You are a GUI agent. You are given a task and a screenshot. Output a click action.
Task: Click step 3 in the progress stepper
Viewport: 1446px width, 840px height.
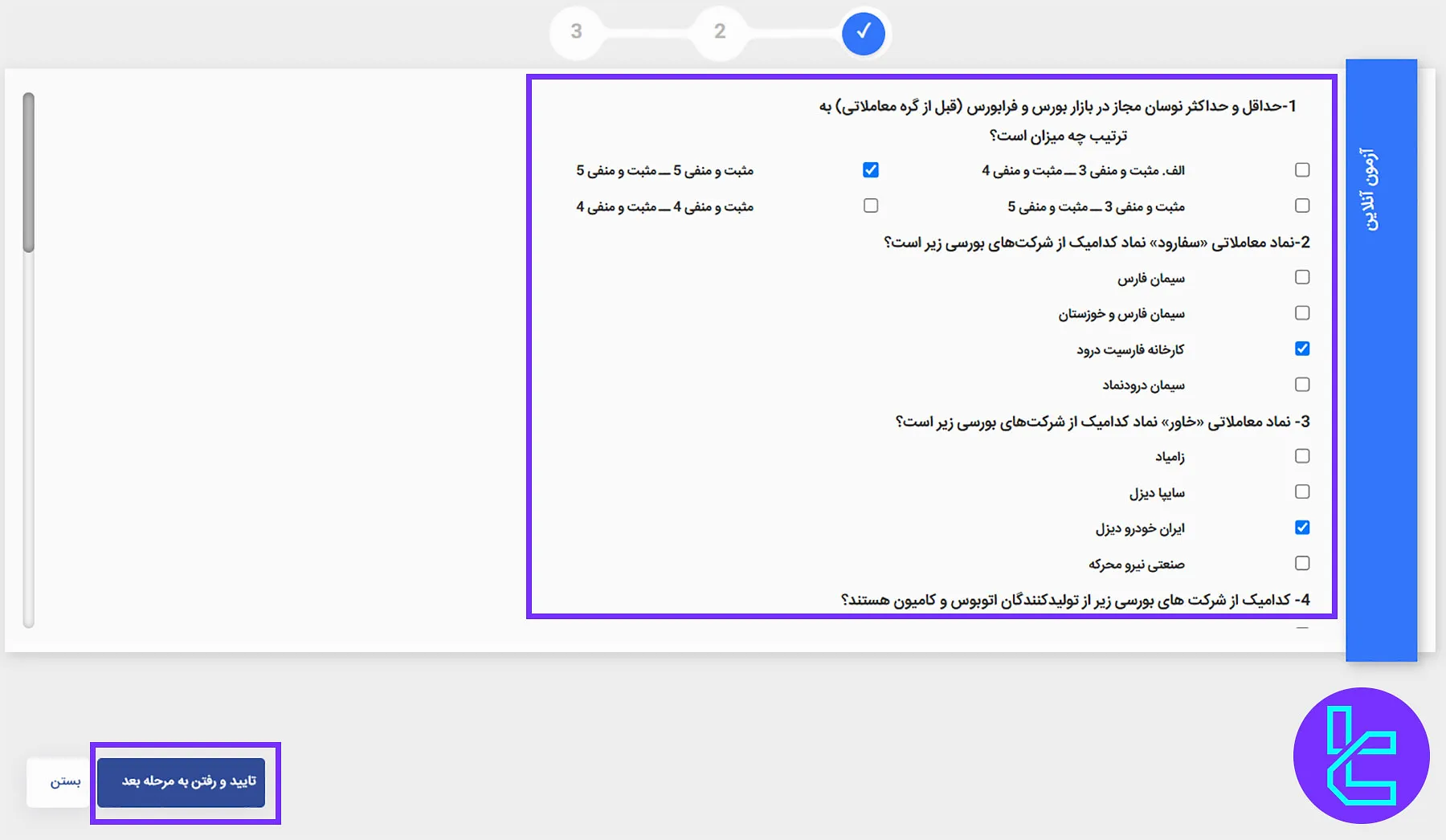tap(575, 33)
